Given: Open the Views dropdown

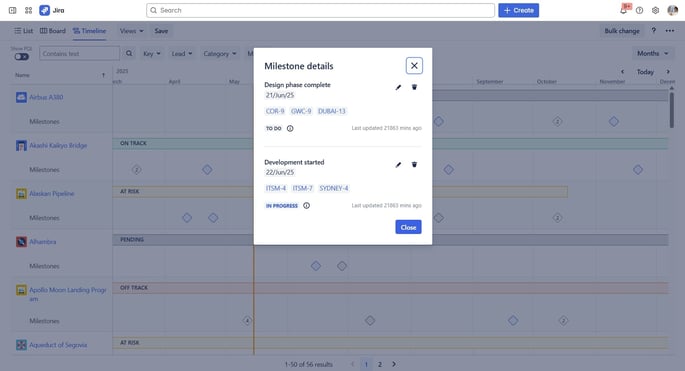Looking at the screenshot, I should coord(131,31).
